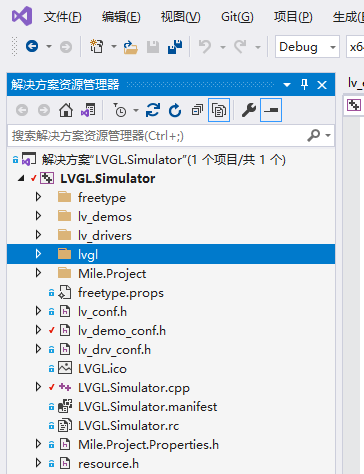The image size is (364, 474).
Task: Open the 项目(P) menu
Action: 293,17
